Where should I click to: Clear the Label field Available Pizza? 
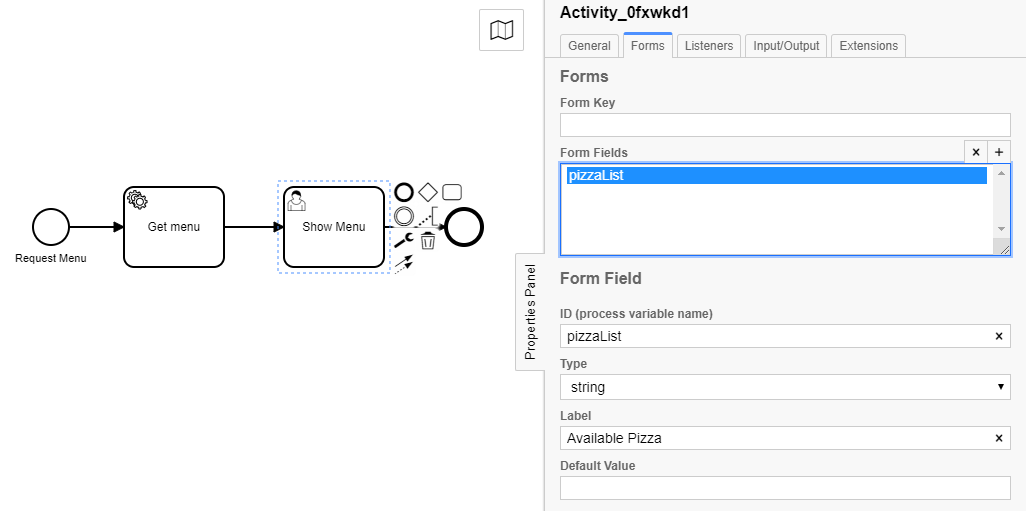pos(998,438)
